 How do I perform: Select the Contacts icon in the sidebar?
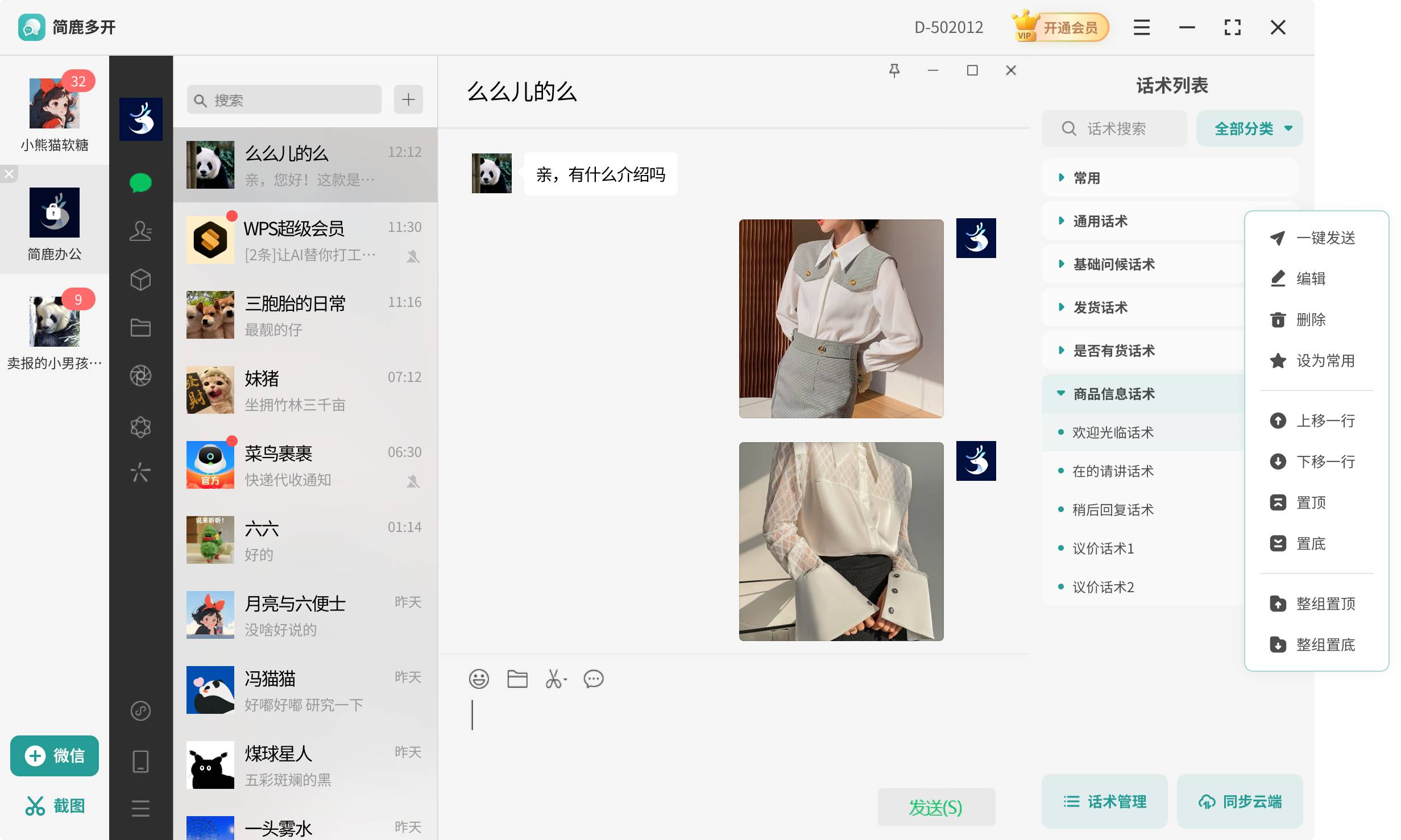click(140, 231)
